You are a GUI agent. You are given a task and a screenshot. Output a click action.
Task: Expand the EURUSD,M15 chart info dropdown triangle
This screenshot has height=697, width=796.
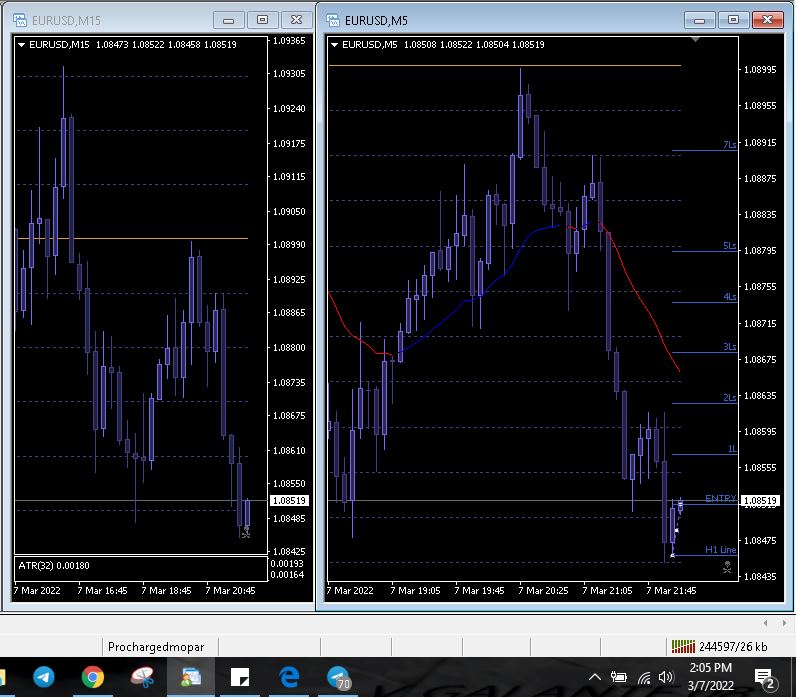(x=21, y=45)
